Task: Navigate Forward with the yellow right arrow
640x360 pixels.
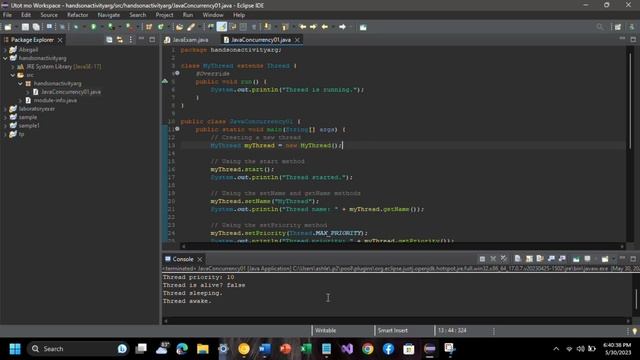Action: (342, 27)
